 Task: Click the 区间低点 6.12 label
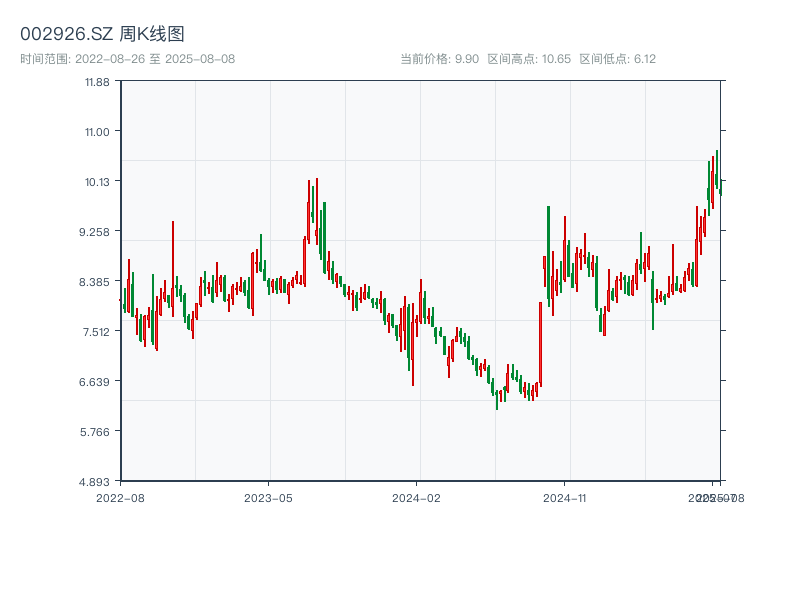617,59
